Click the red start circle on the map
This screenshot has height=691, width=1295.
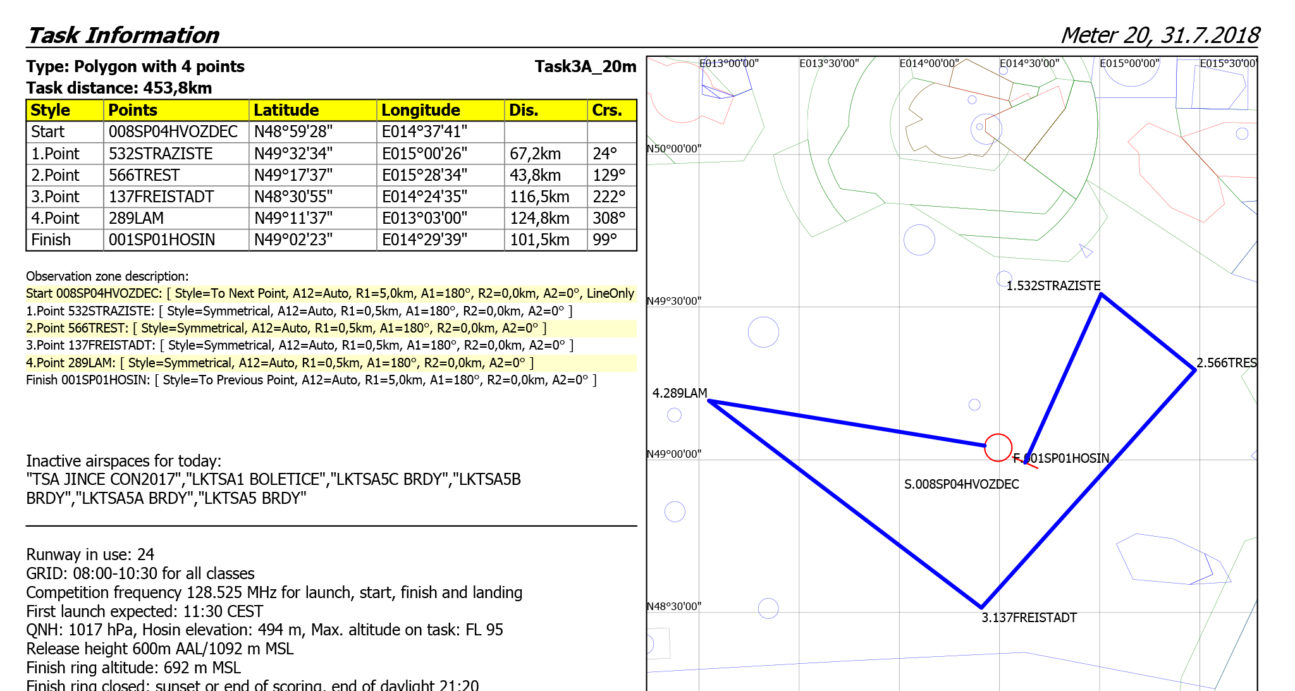tap(998, 447)
